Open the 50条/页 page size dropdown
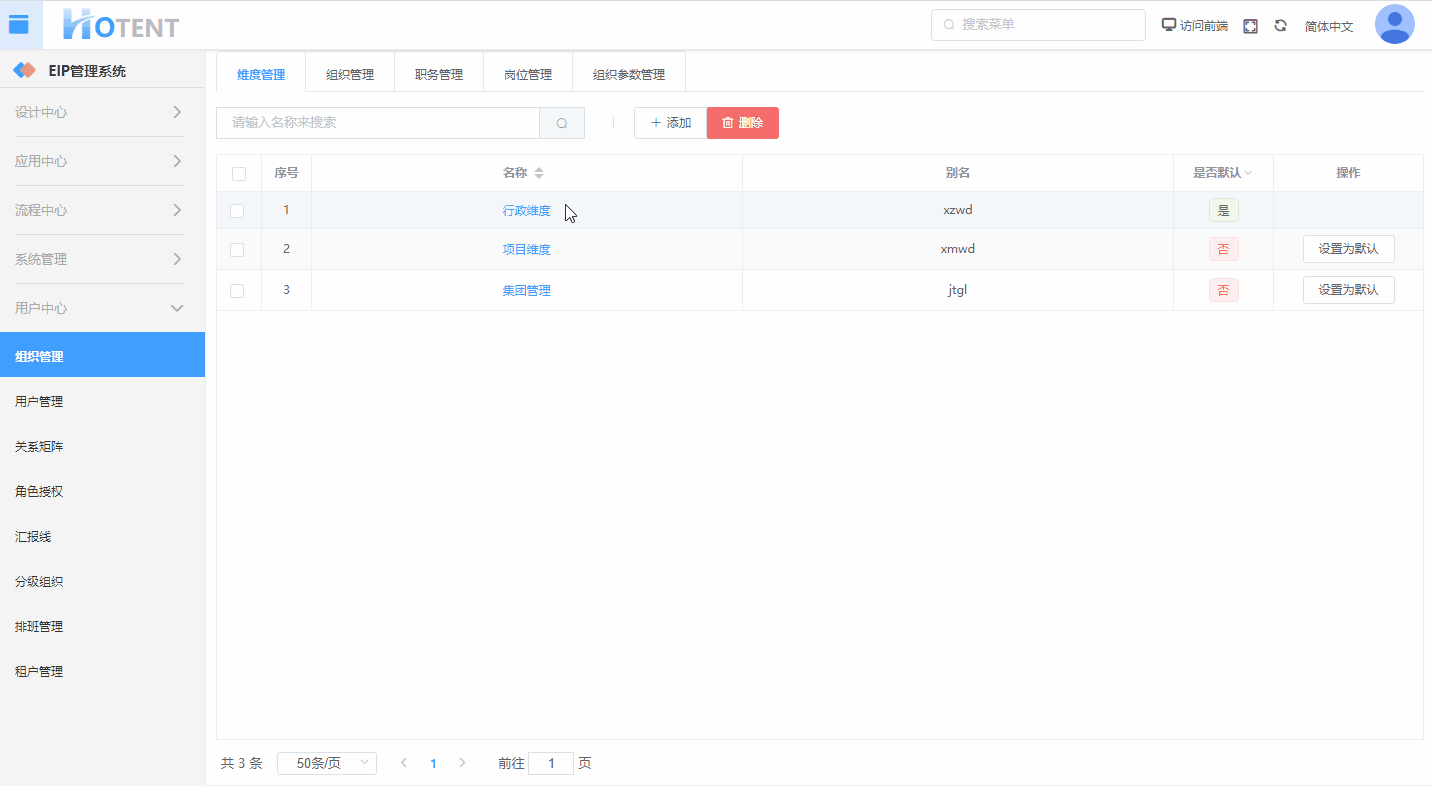The image size is (1432, 786). [327, 763]
